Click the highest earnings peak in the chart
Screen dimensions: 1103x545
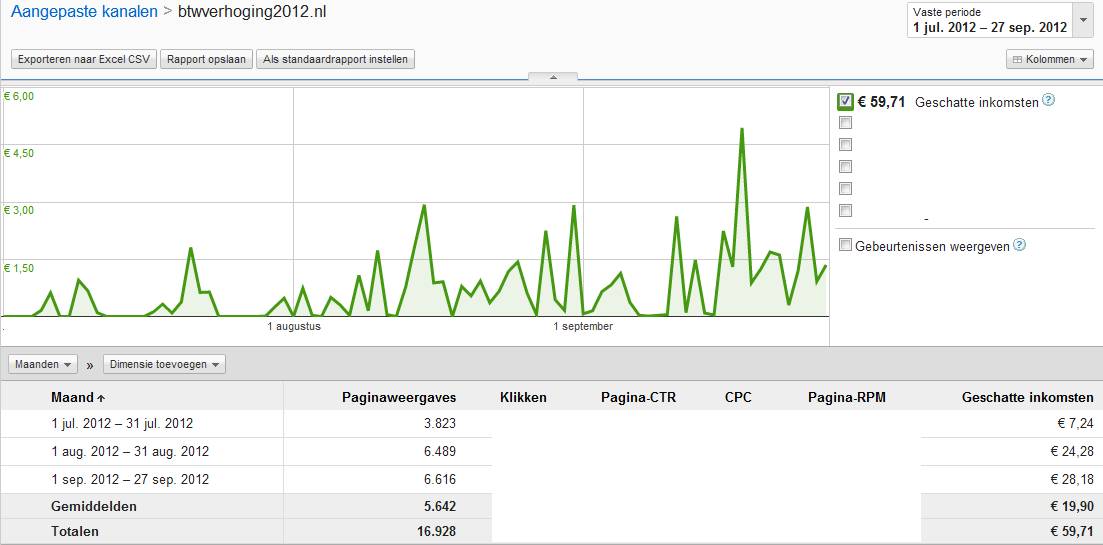pos(741,129)
